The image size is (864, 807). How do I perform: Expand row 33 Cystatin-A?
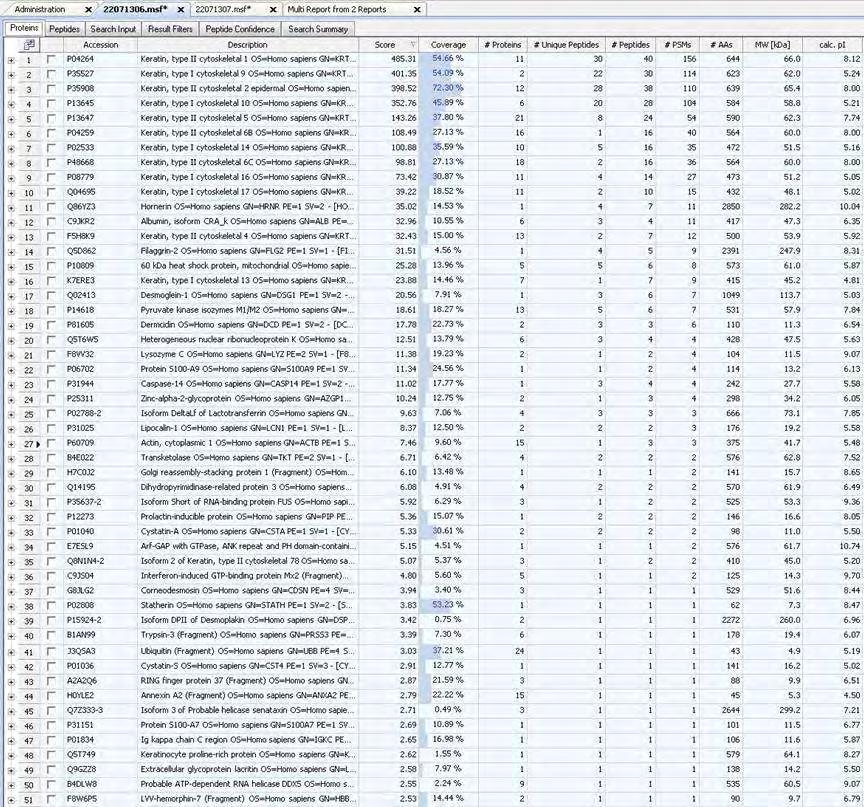click(11, 532)
